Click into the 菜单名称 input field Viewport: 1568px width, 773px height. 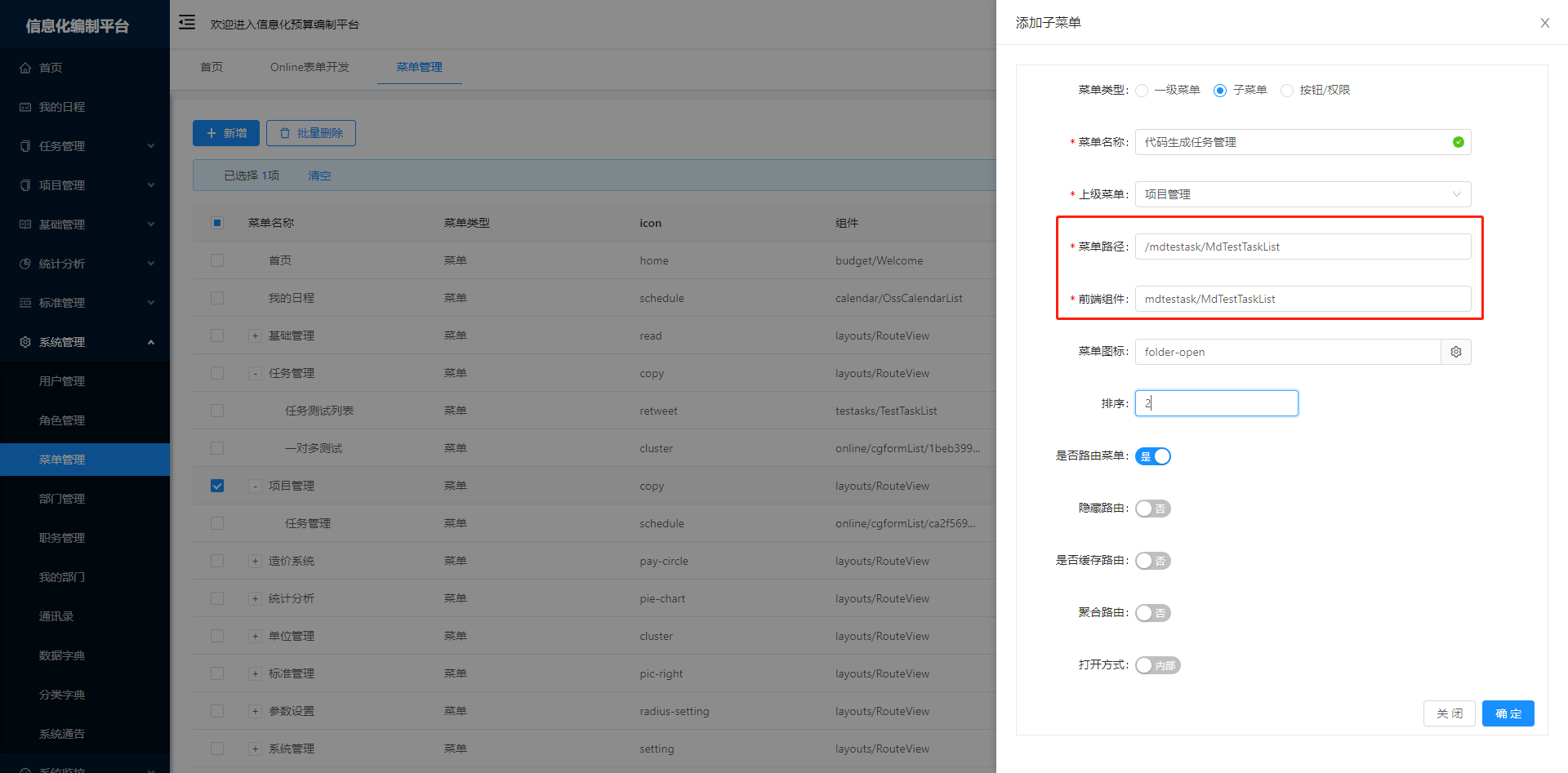(1303, 142)
